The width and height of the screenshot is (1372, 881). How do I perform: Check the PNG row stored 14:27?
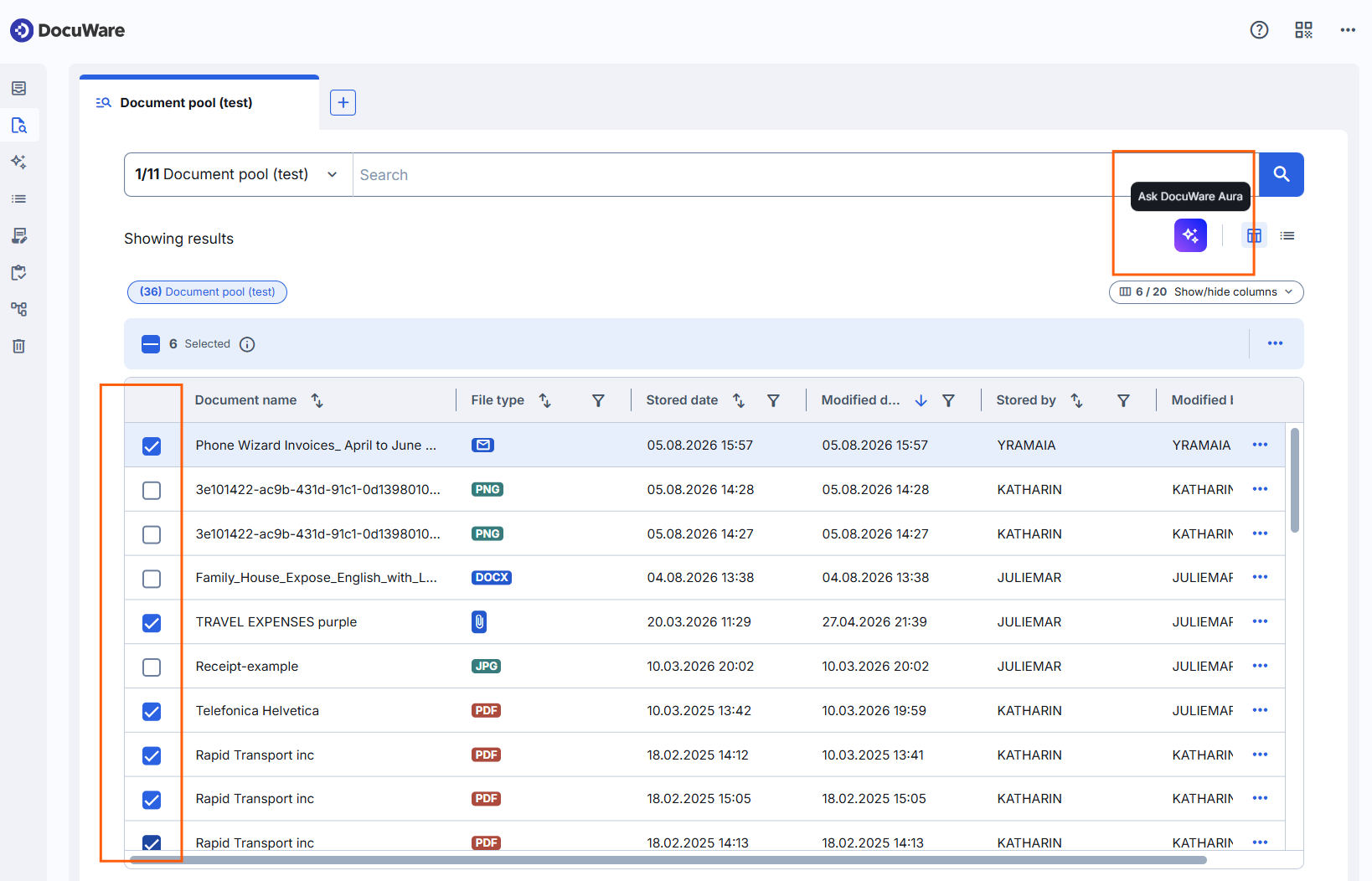pos(152,534)
